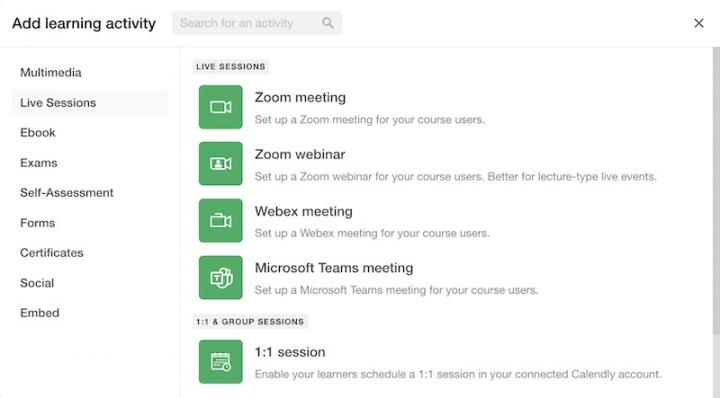
Task: Click the Zoom webinar presenter icon
Action: (220, 163)
